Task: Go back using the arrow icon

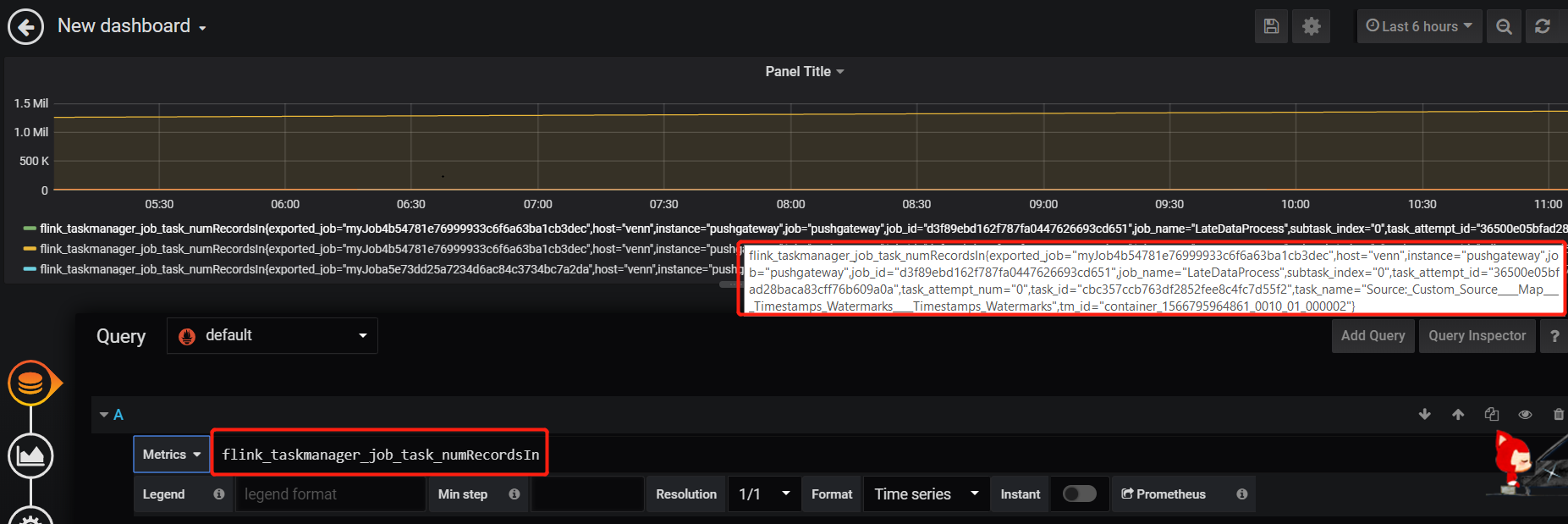Action: [x=26, y=26]
